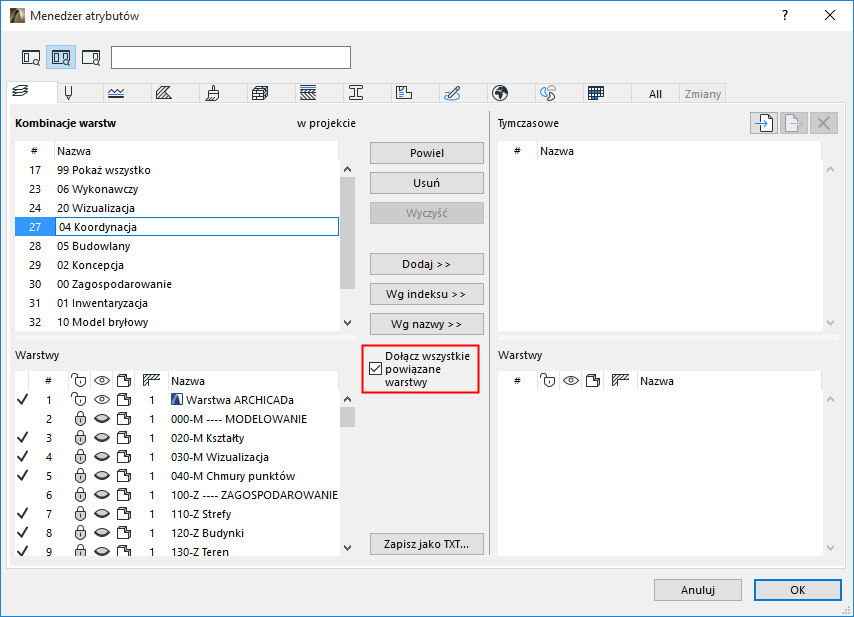Open the globe Cities tab
This screenshot has height=617, width=854.
500,93
